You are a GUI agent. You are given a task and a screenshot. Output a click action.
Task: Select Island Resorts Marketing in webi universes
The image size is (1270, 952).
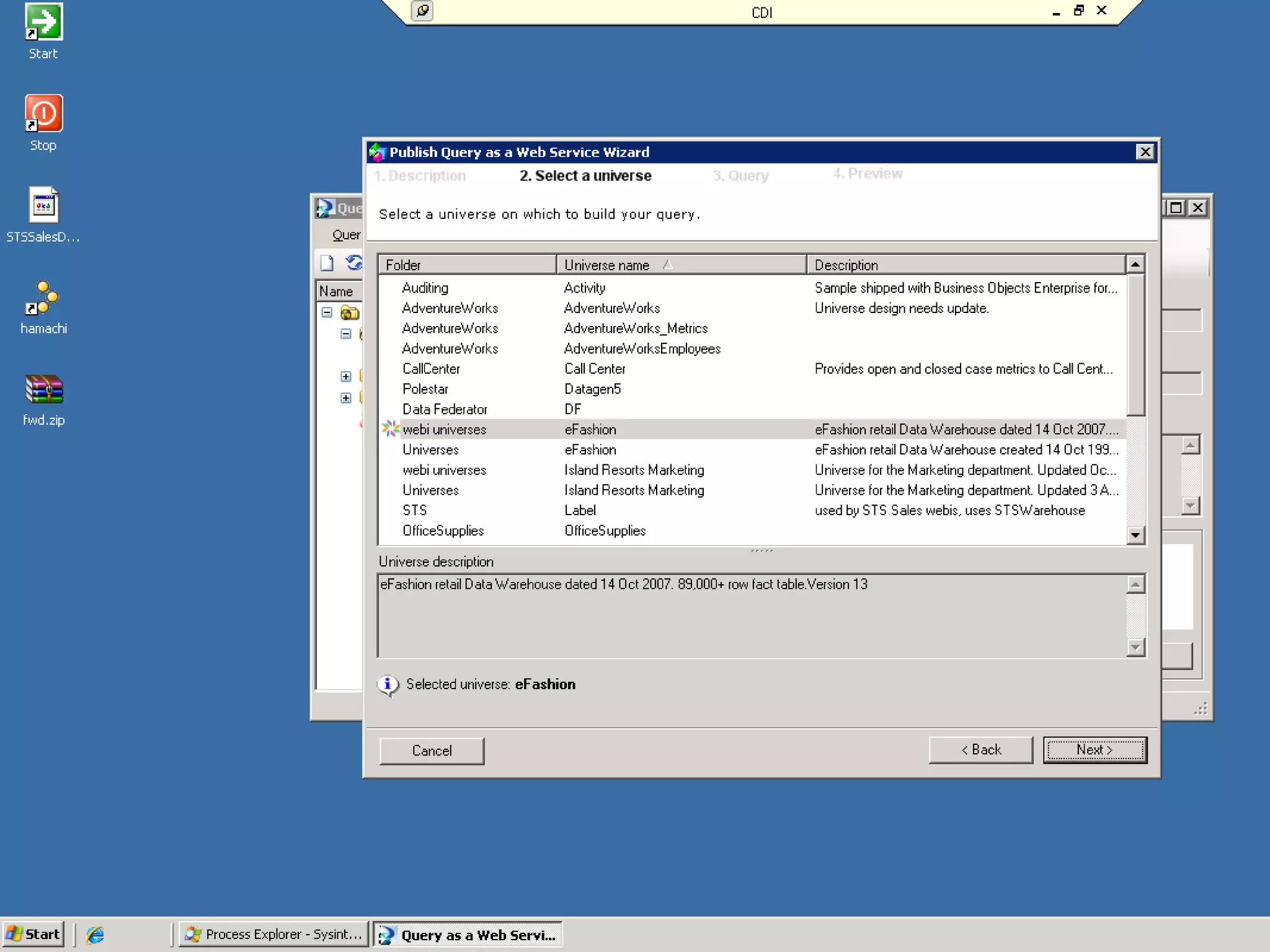point(752,470)
